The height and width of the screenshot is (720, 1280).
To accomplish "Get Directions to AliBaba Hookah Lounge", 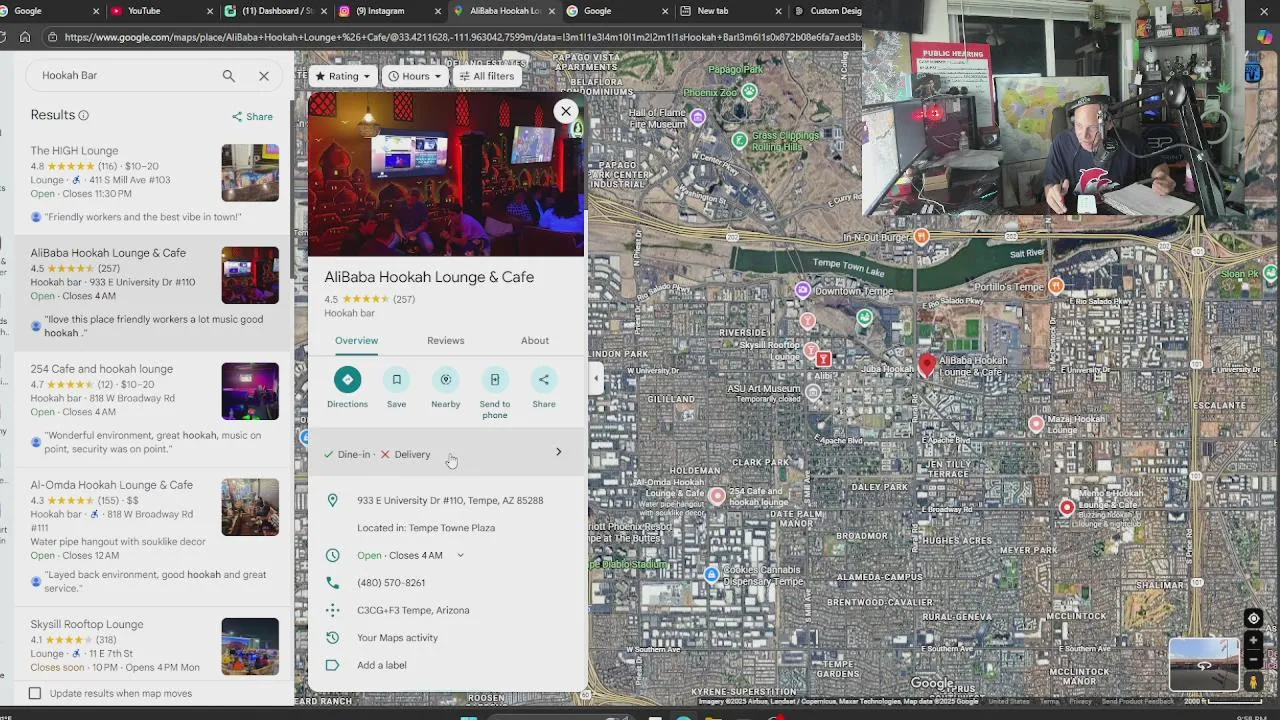I will pyautogui.click(x=347, y=380).
